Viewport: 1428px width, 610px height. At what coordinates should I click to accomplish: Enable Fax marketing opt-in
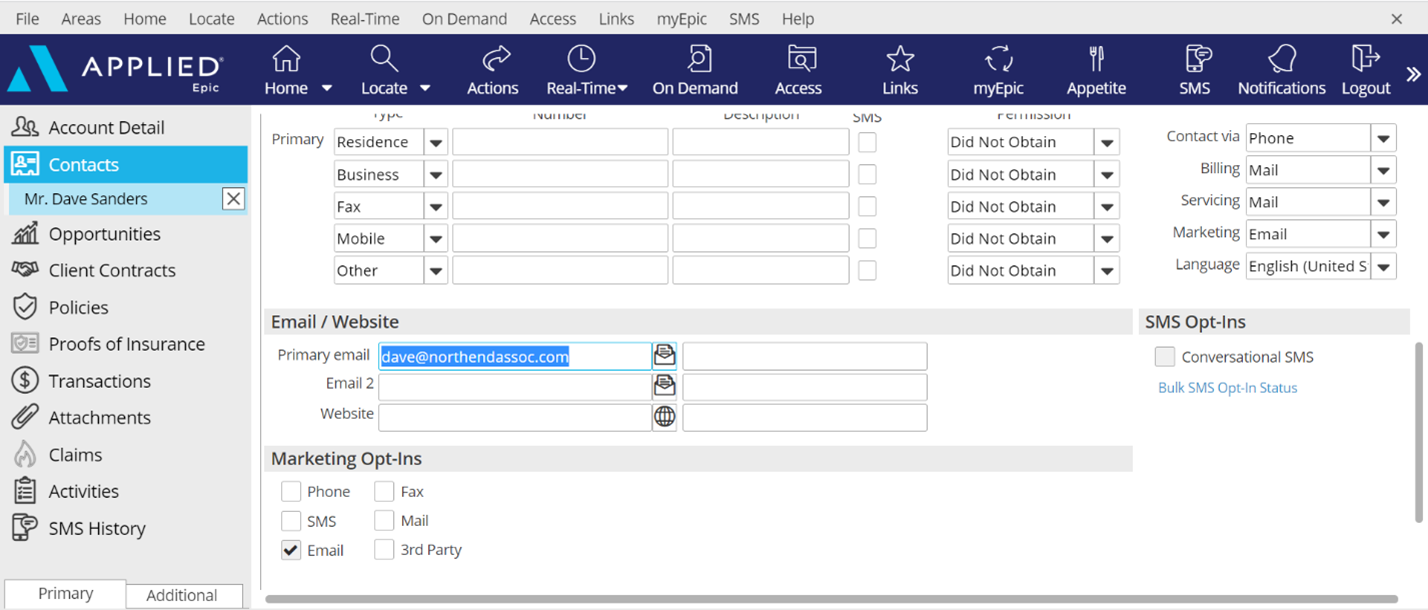[x=384, y=491]
